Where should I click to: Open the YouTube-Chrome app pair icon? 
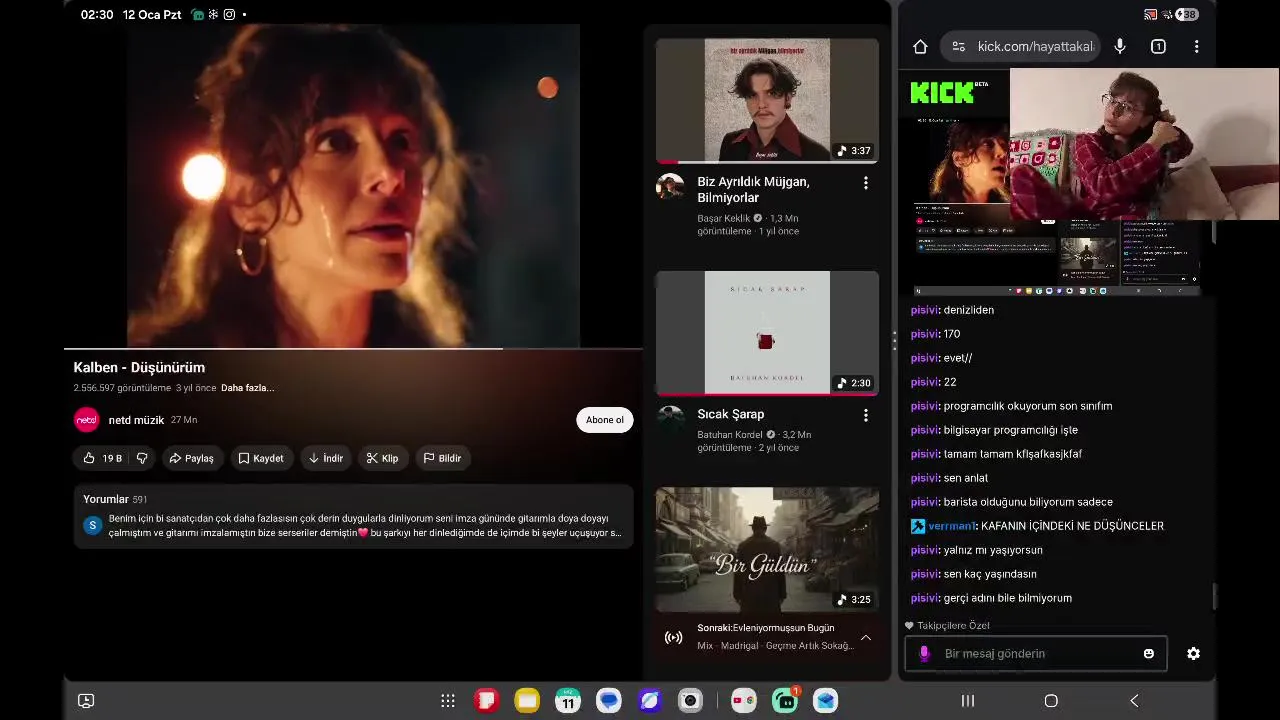pos(744,701)
